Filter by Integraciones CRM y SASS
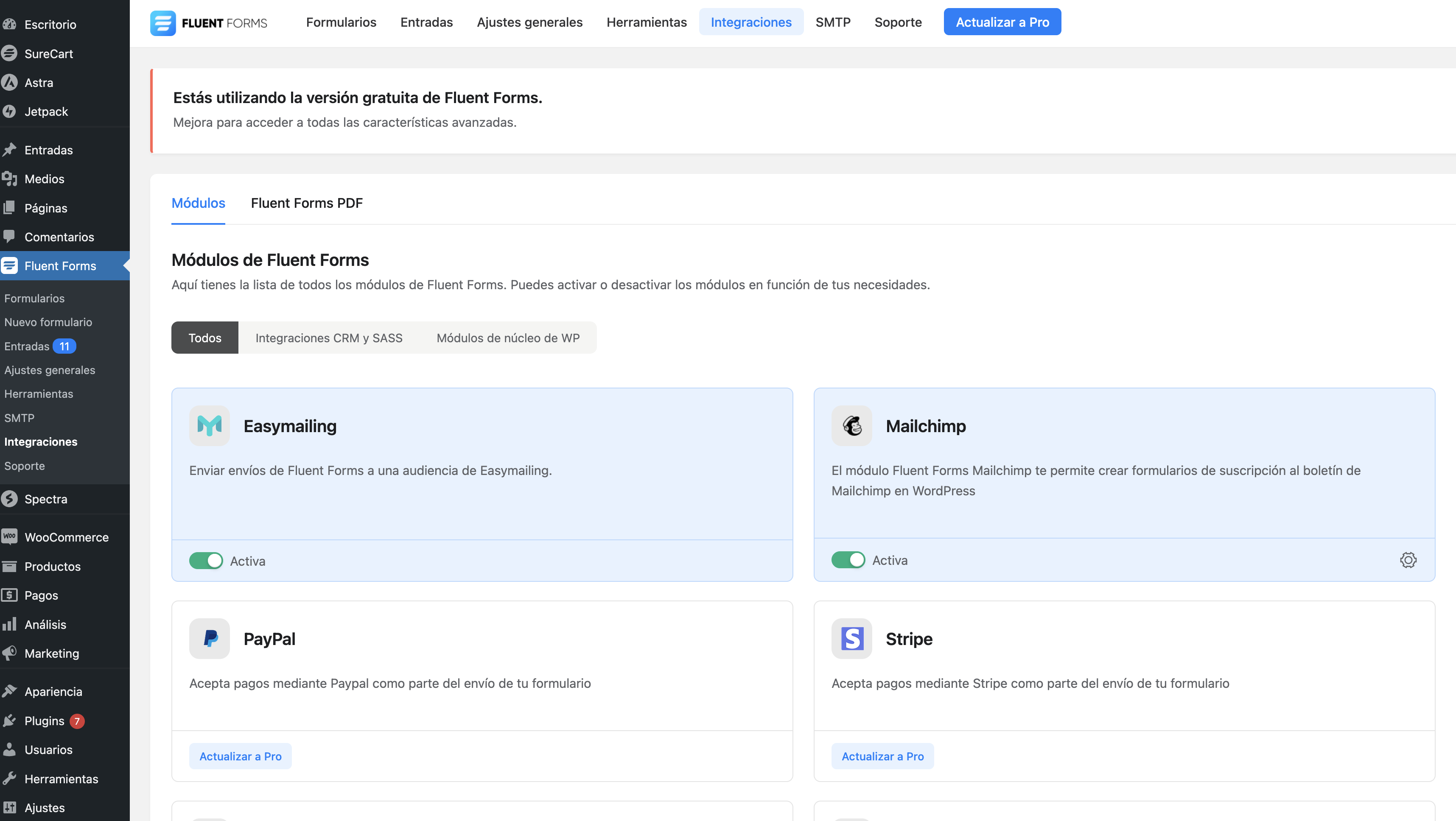The width and height of the screenshot is (1456, 821). click(x=328, y=337)
